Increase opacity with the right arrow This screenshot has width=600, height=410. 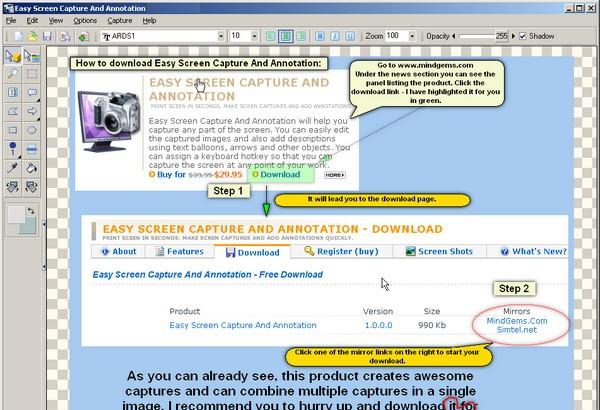coord(513,36)
